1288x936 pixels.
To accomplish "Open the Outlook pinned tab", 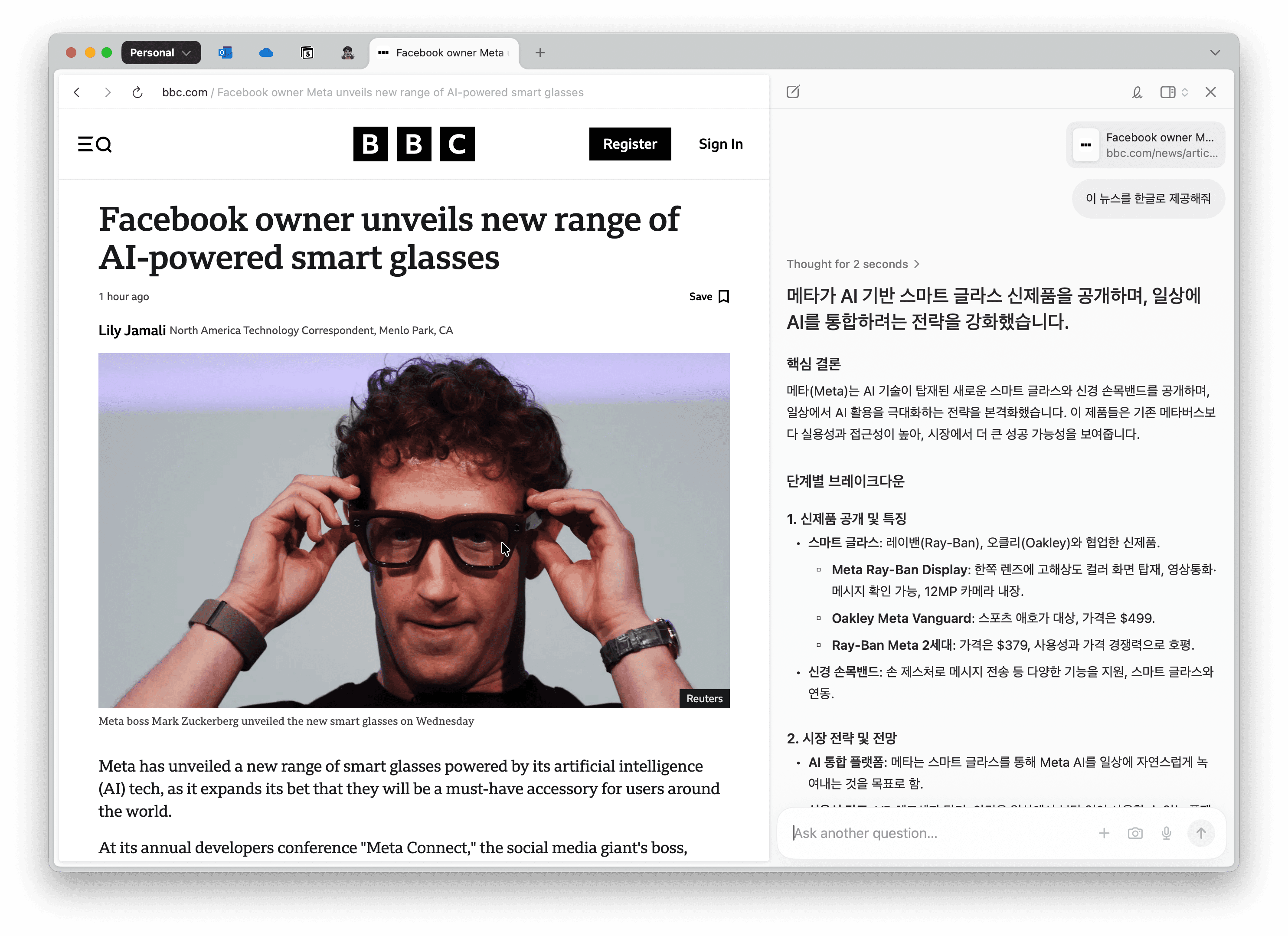I will pyautogui.click(x=225, y=53).
